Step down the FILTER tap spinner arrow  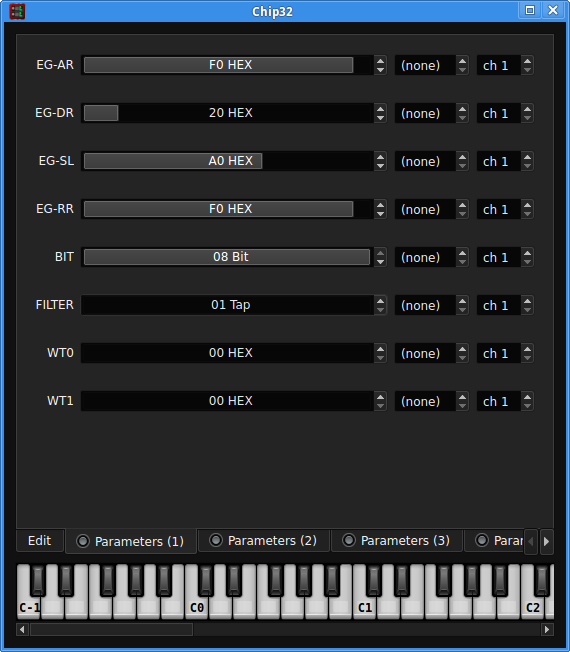click(380, 310)
